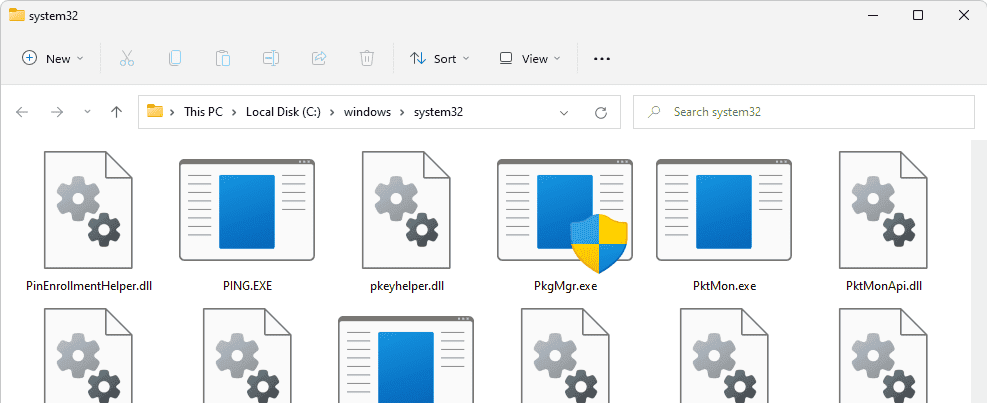Go up one folder level arrow
The height and width of the screenshot is (403, 987).
coord(116,112)
